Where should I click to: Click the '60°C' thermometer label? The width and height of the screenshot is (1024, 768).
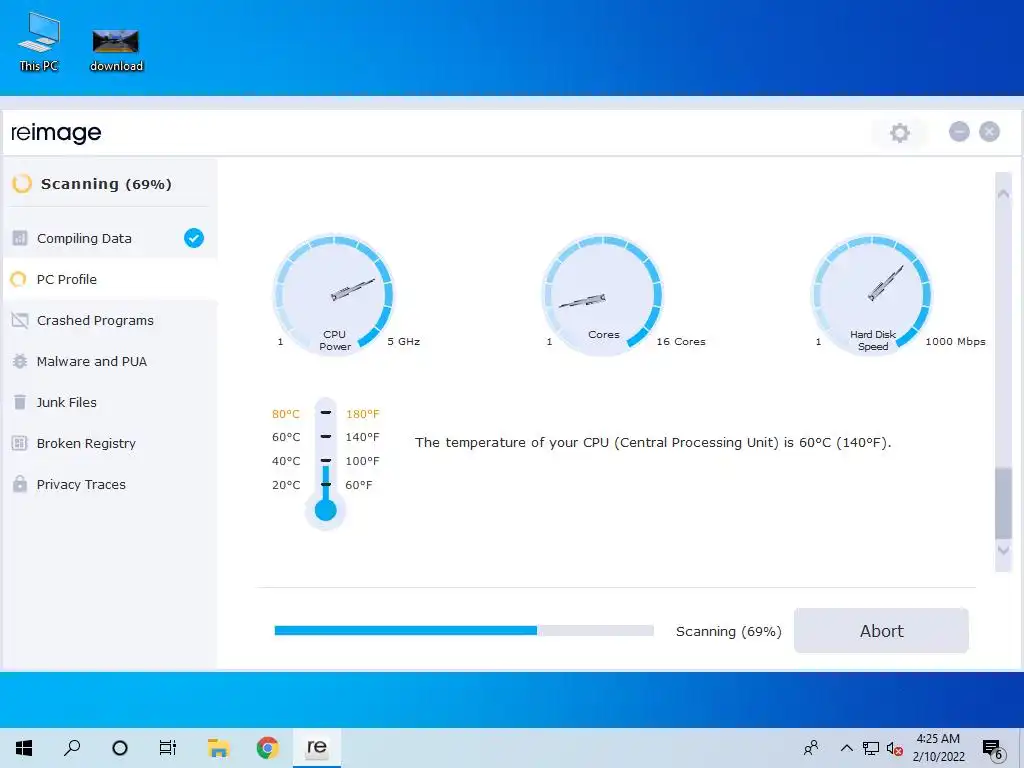(x=286, y=437)
